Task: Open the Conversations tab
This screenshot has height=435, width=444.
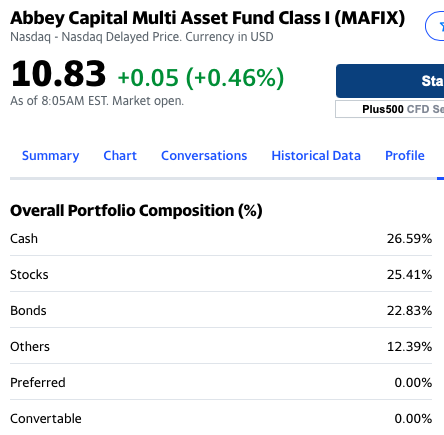Action: click(204, 156)
